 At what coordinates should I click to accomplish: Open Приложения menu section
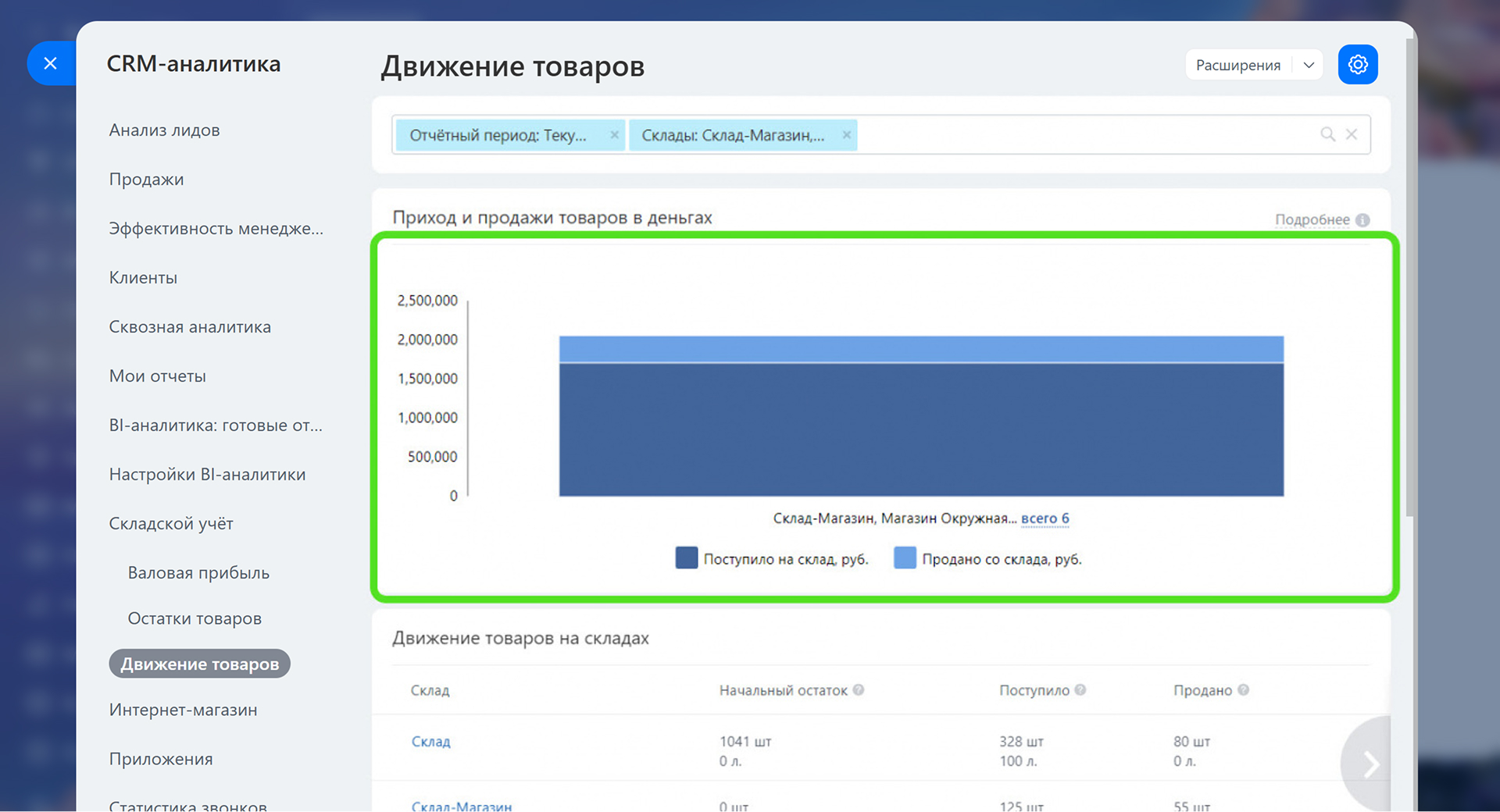[x=161, y=759]
